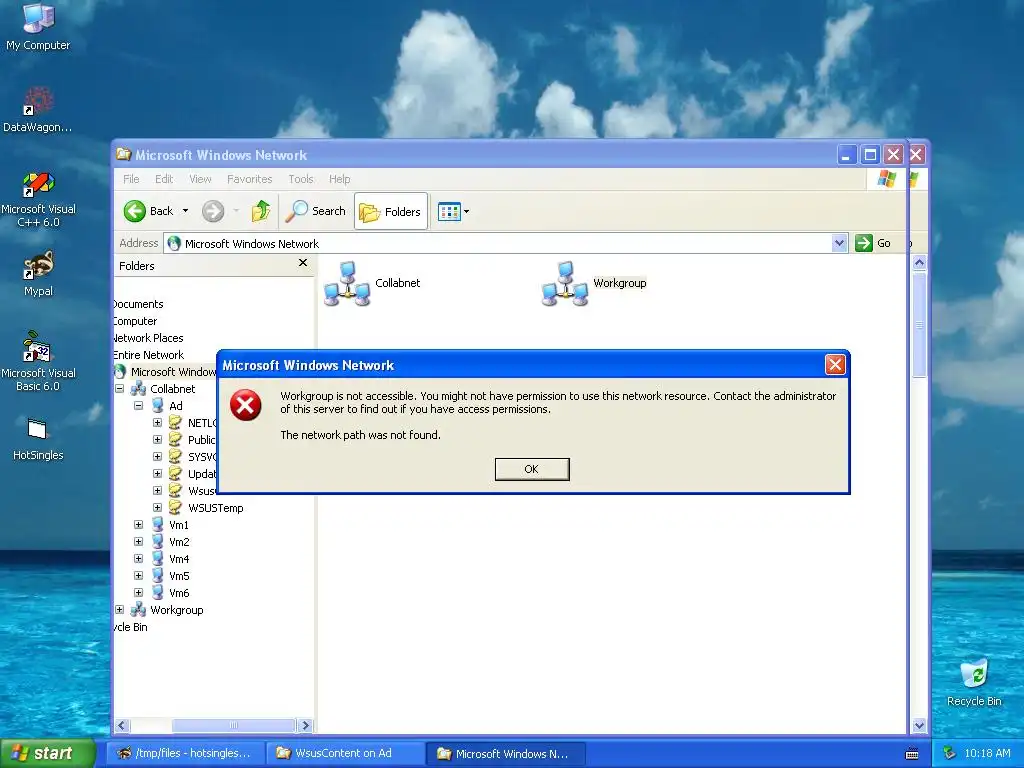Click OK in the error dialog

[532, 469]
